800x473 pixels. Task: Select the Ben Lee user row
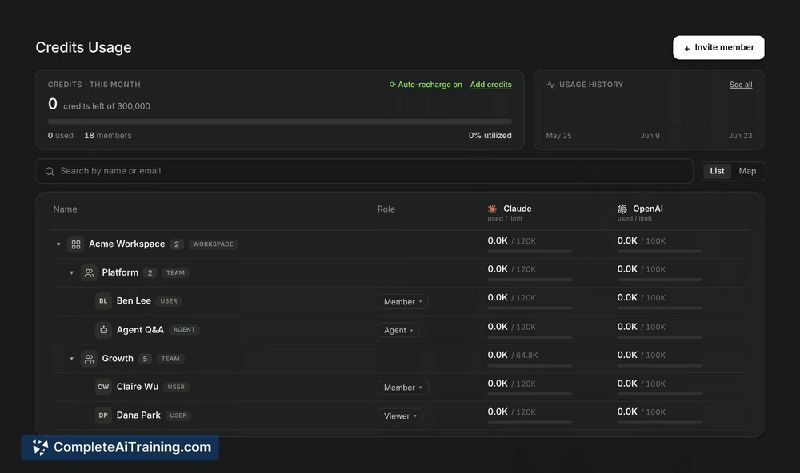pyautogui.click(x=401, y=301)
